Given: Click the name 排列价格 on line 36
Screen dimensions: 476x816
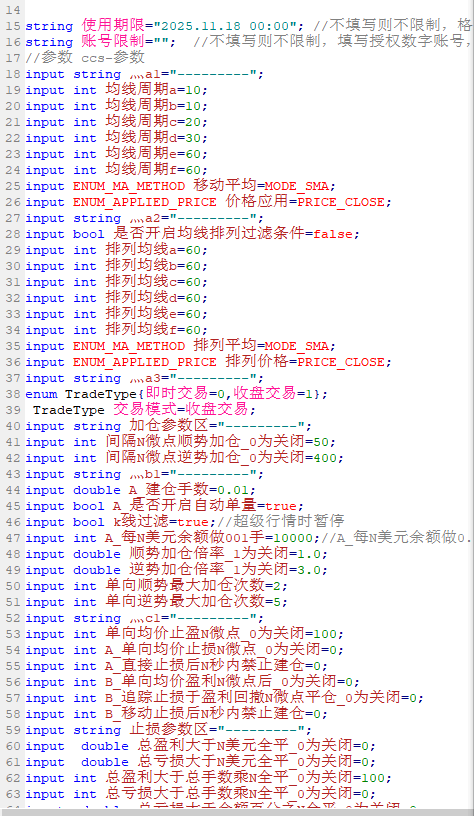Looking at the screenshot, I should [258, 362].
